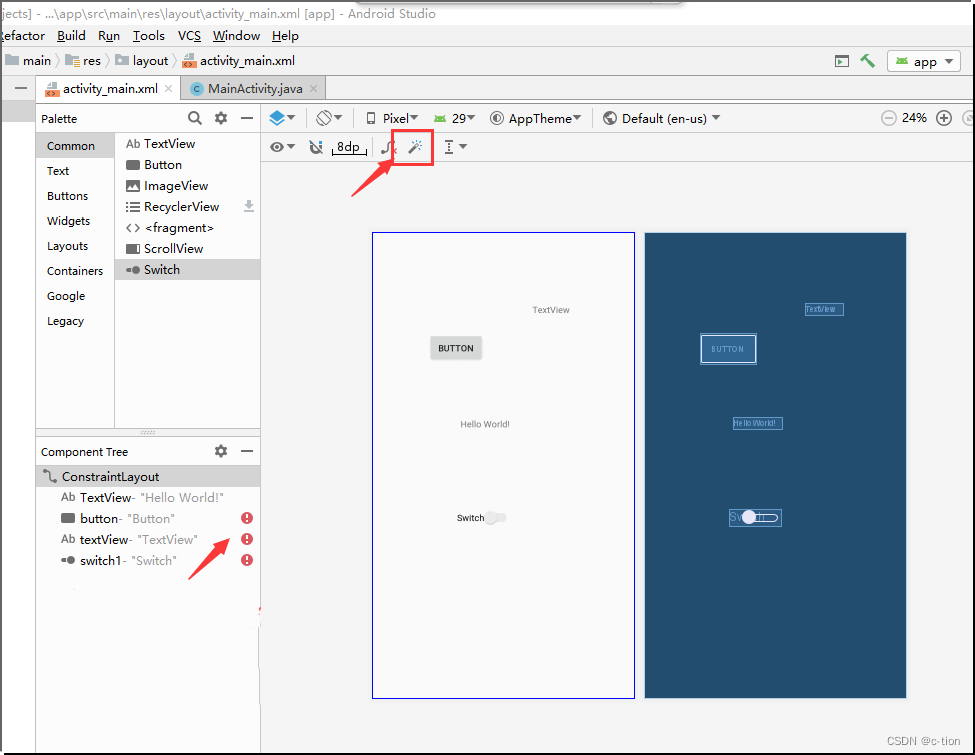Search the Palette
975x755 pixels.
(195, 118)
